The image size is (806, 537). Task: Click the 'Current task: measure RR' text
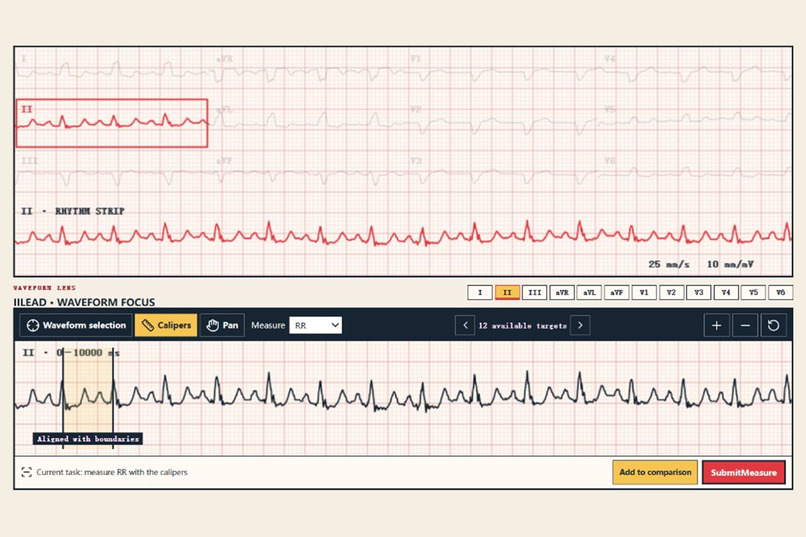coord(112,472)
